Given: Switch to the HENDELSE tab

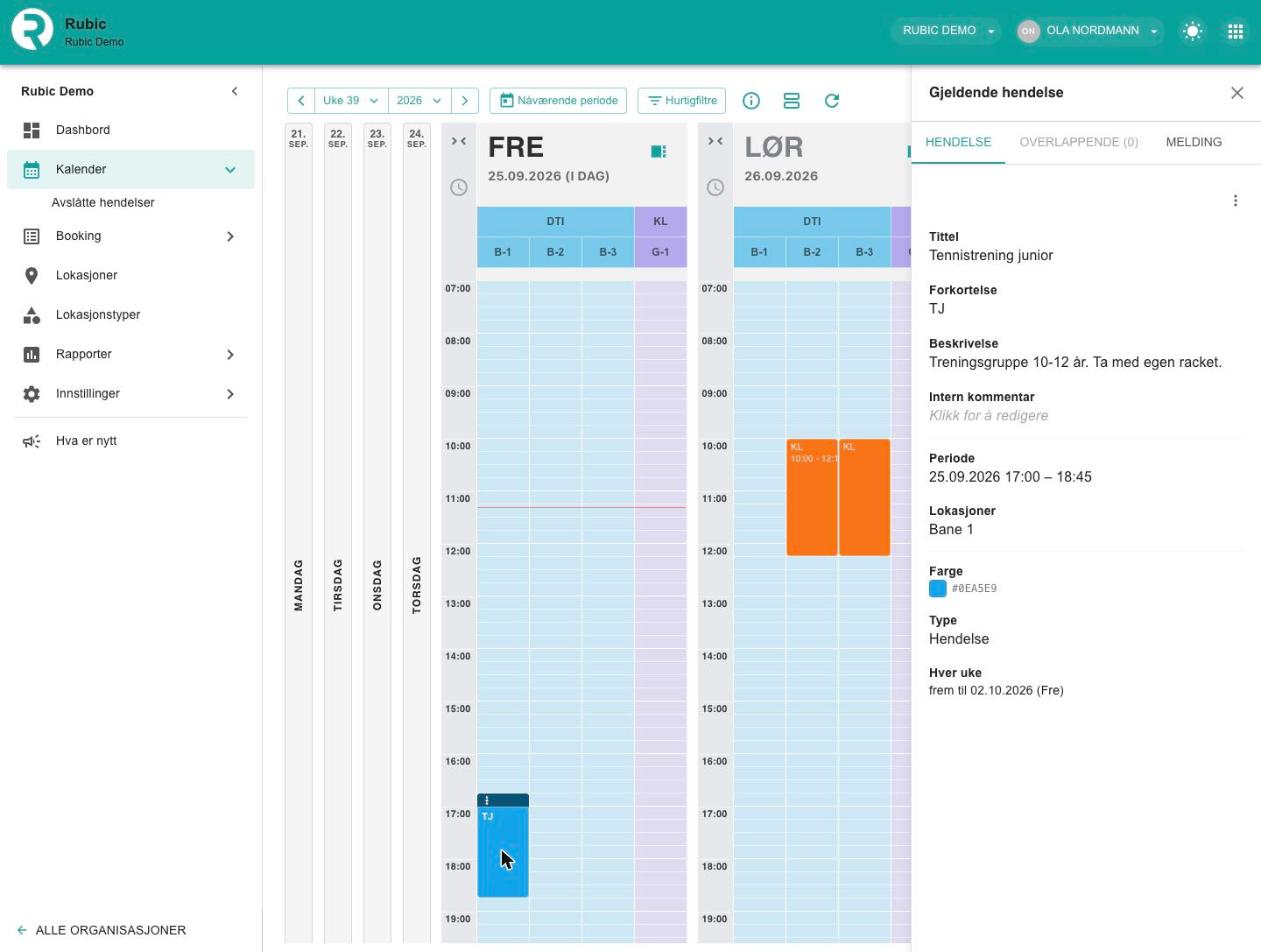Looking at the screenshot, I should [958, 142].
